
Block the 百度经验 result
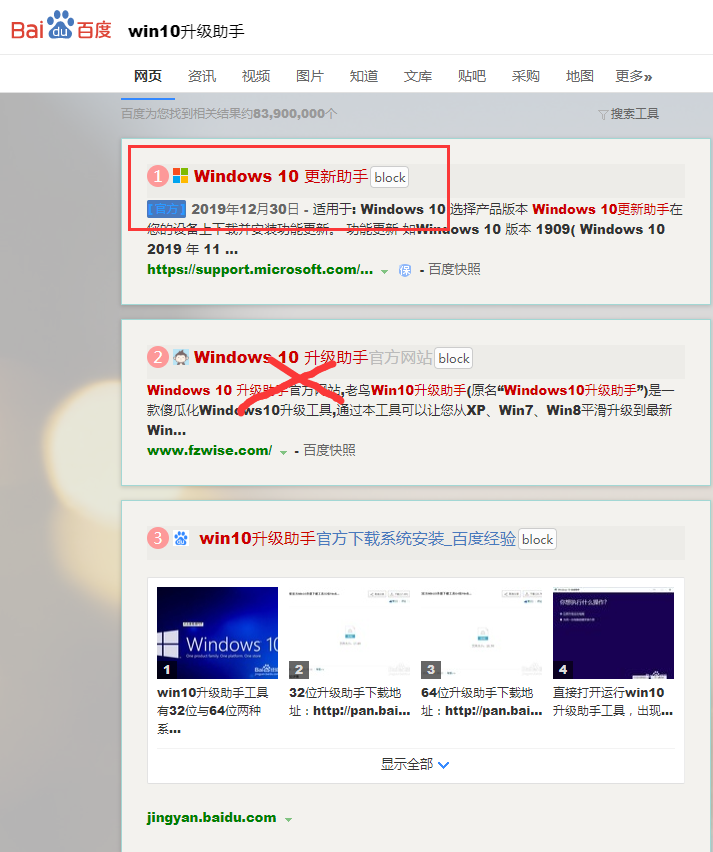537,539
